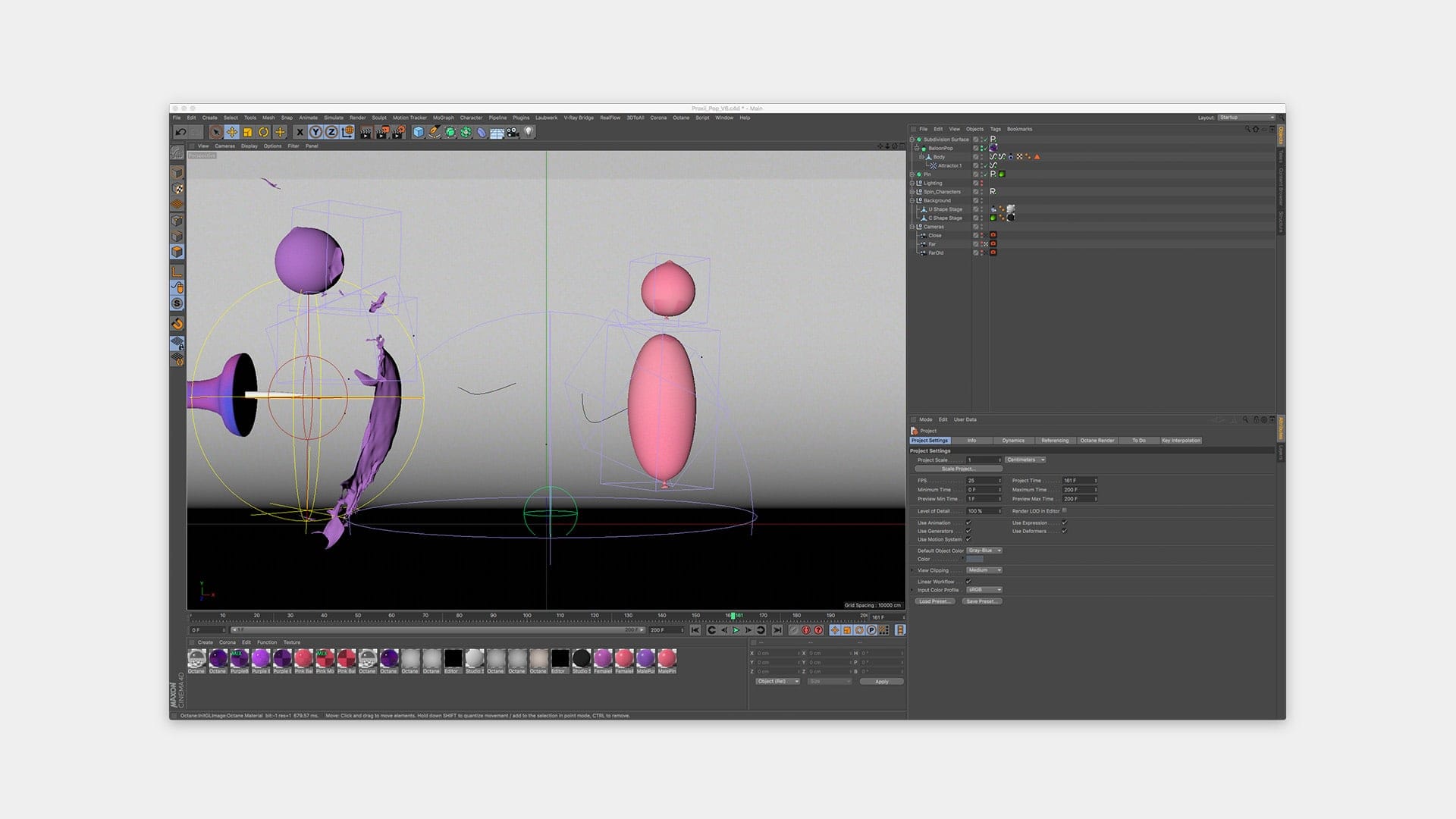Click the blue Deformer capsule icon
The height and width of the screenshot is (819, 1456).
(482, 132)
